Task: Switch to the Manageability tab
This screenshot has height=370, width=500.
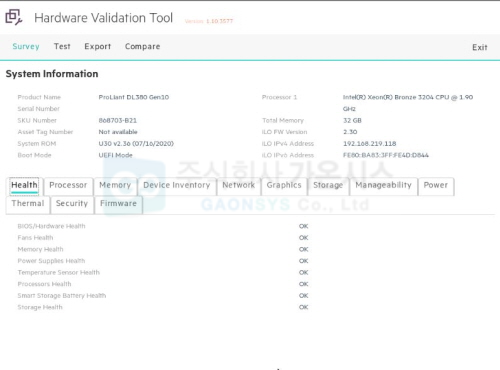Action: pos(384,186)
